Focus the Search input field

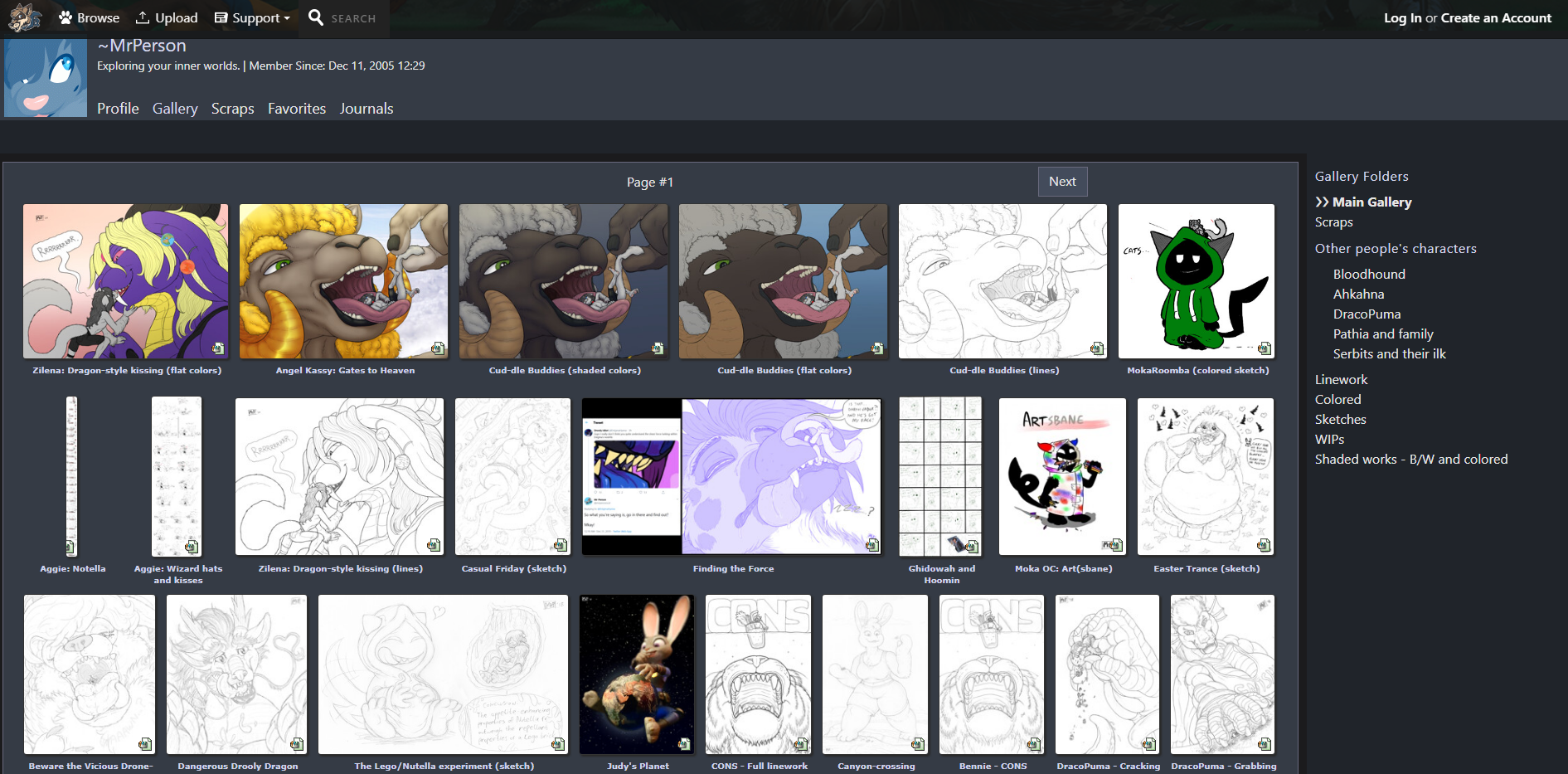[353, 18]
